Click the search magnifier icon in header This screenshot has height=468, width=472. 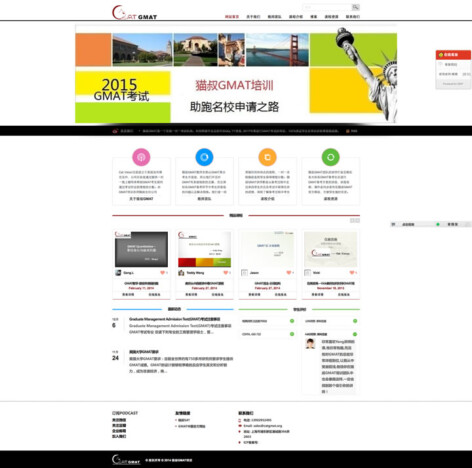[x=356, y=7]
